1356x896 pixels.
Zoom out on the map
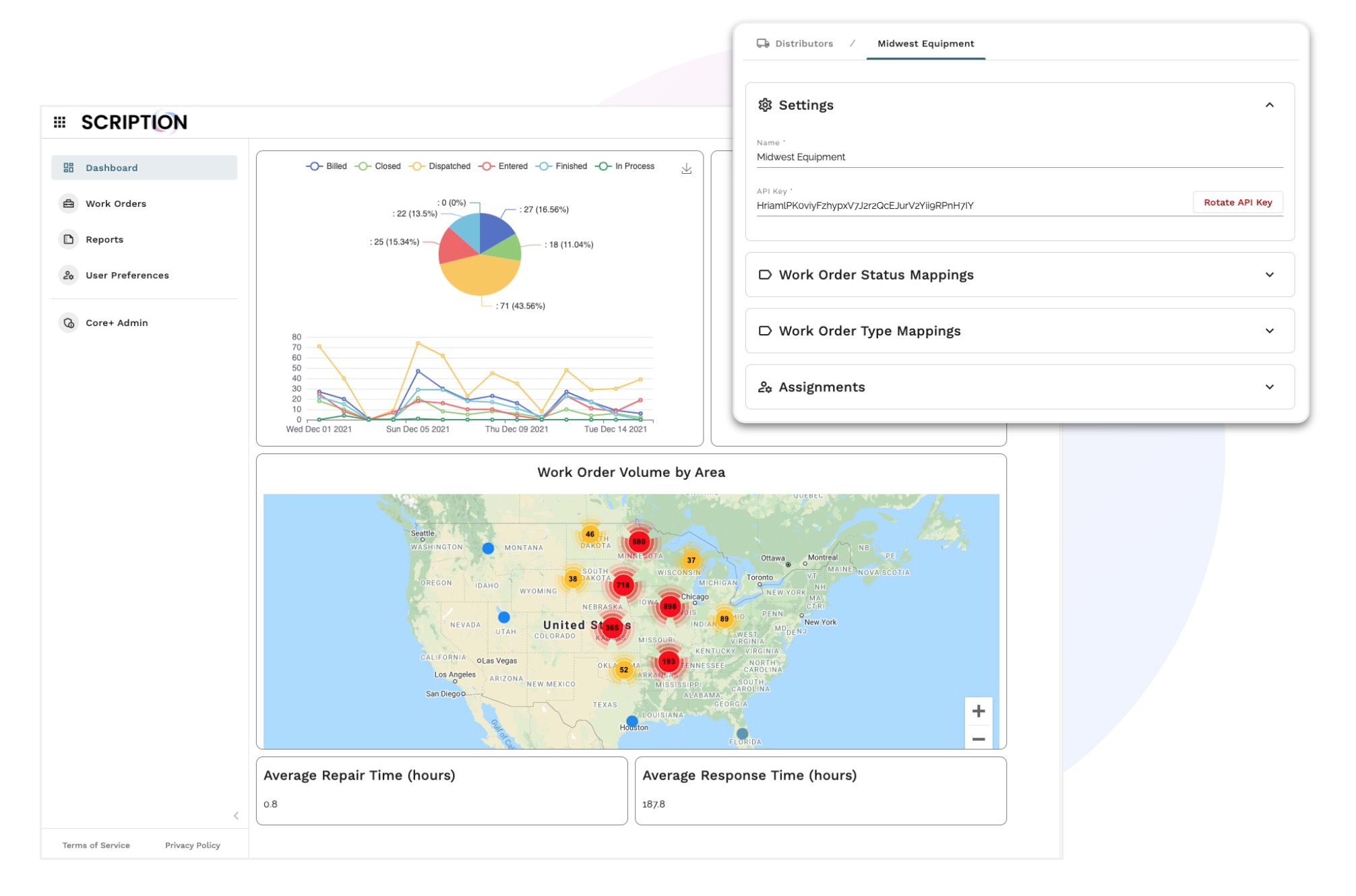[978, 739]
